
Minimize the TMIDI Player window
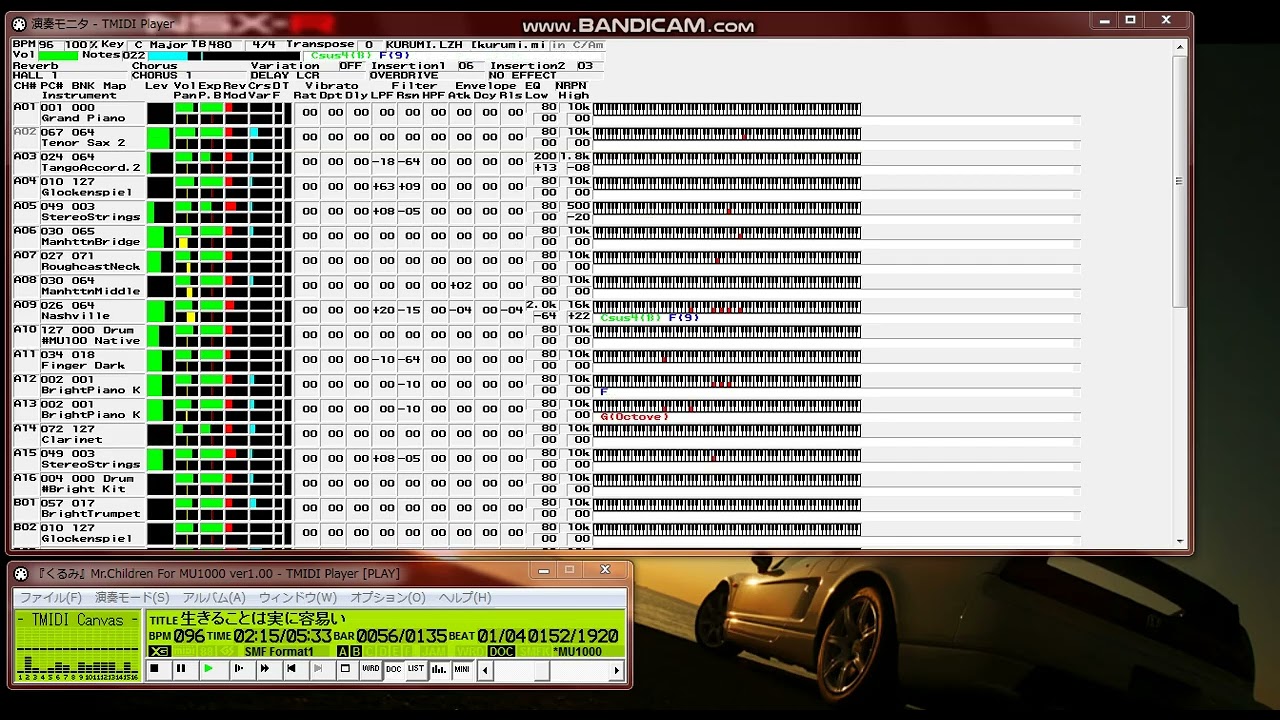[x=543, y=570]
